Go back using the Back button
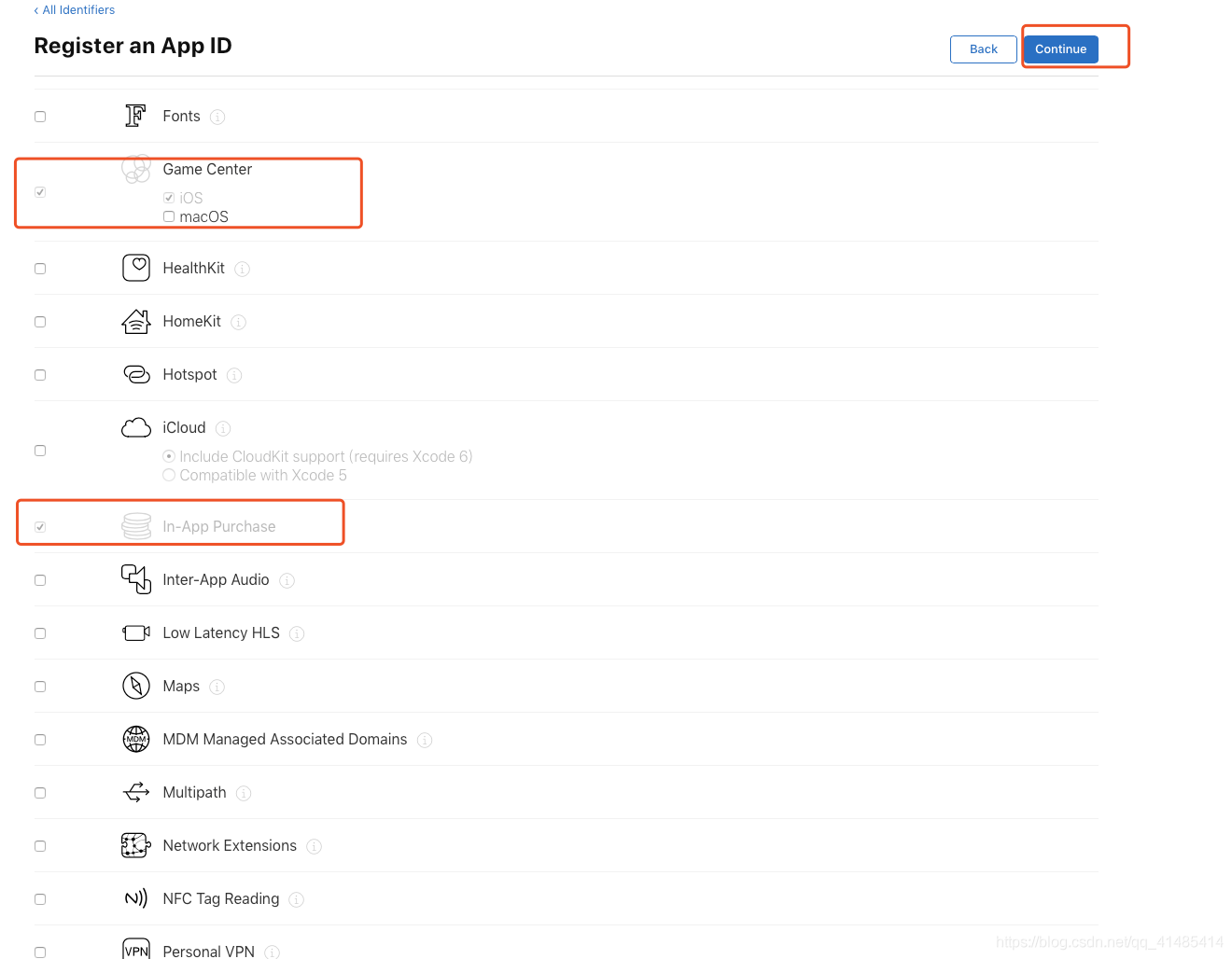 (x=984, y=49)
